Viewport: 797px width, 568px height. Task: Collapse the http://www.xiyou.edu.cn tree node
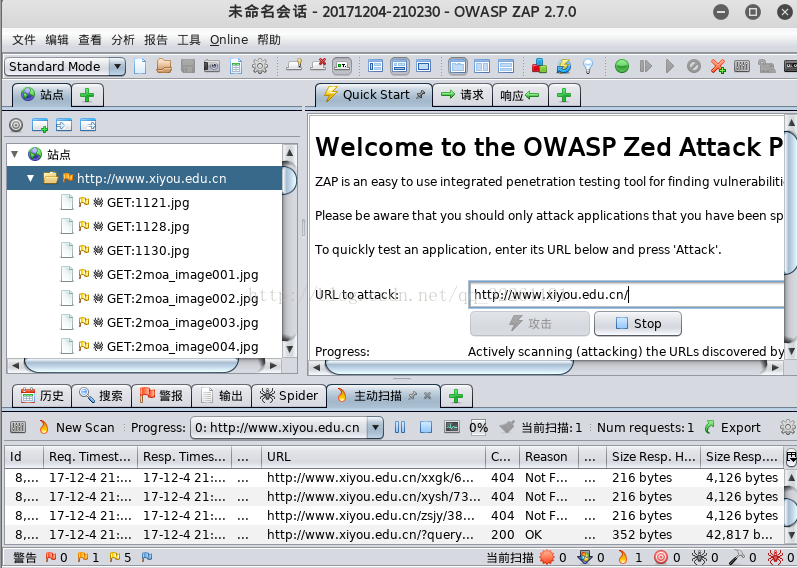pyautogui.click(x=30, y=178)
